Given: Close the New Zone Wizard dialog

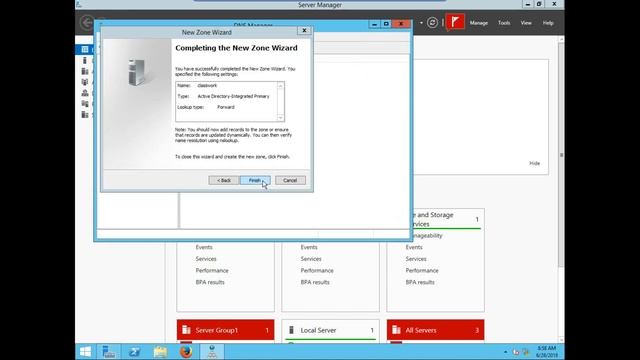Looking at the screenshot, I should point(304,31).
